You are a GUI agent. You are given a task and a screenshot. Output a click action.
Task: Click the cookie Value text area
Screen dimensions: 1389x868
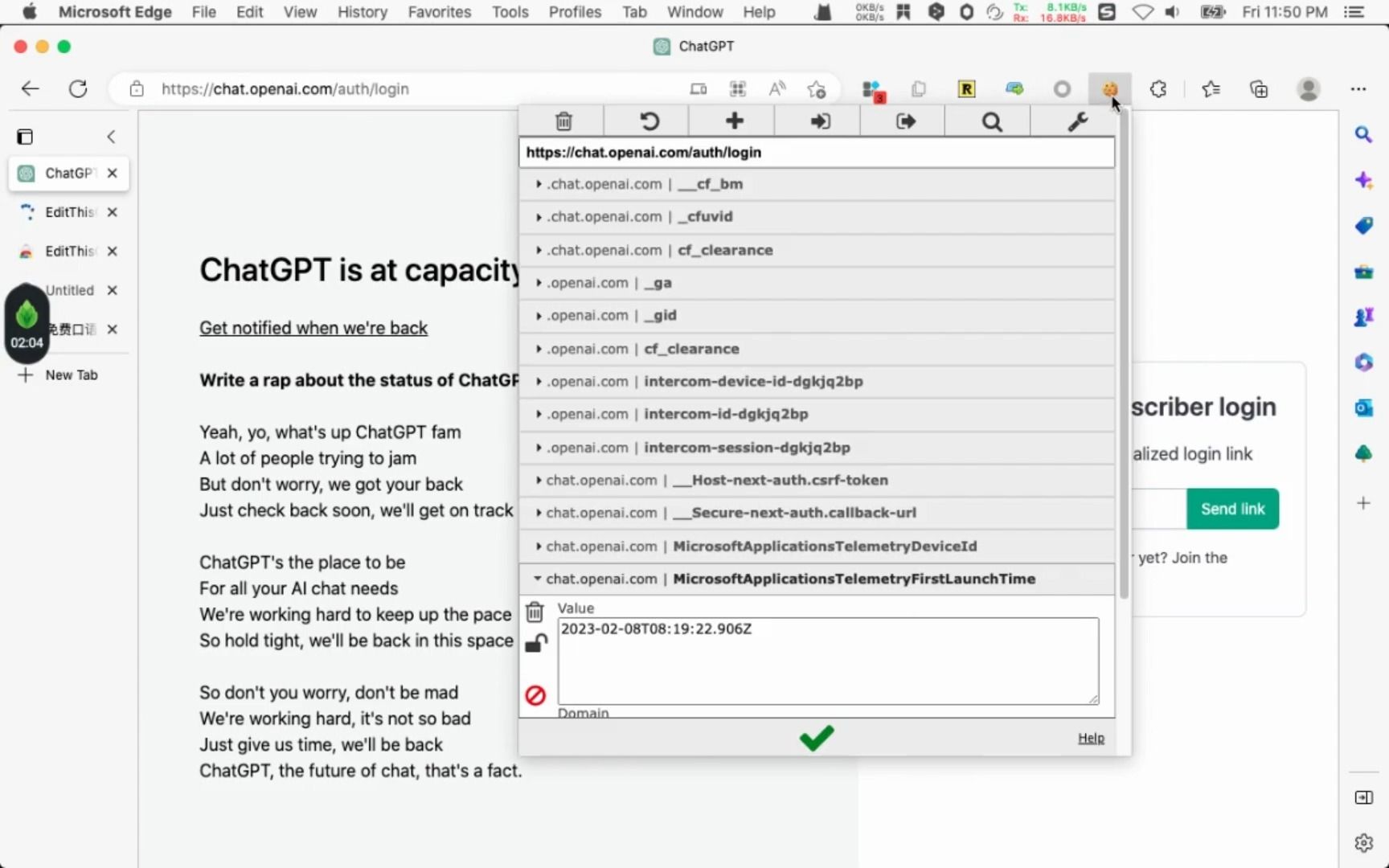(x=828, y=661)
